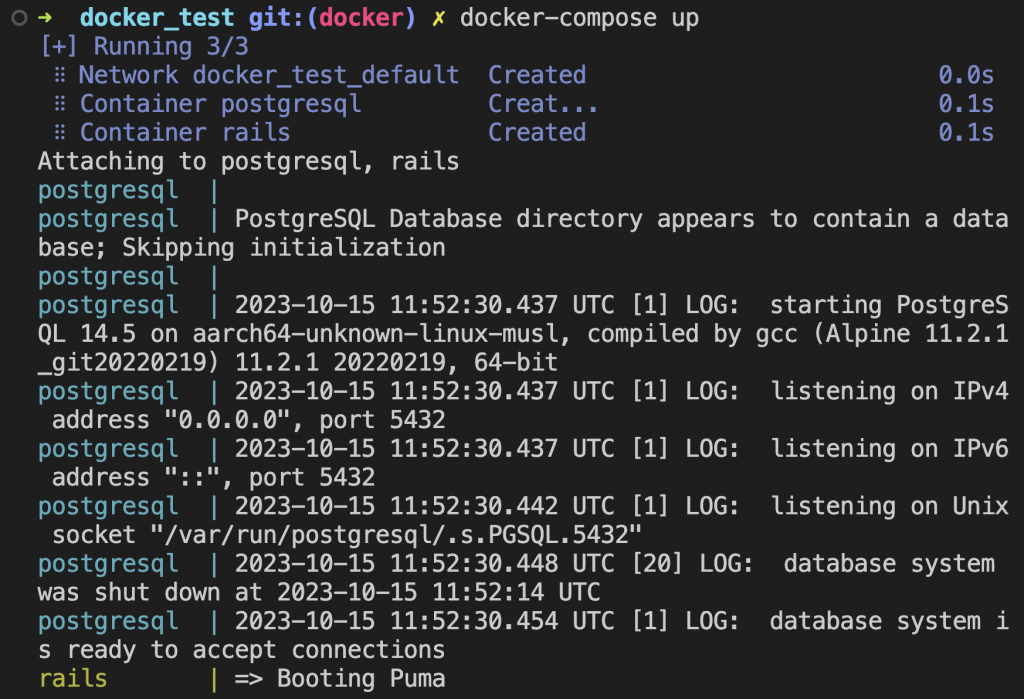Screen dimensions: 1024x699
Task: Click the docker-compose up command text
Action: pos(579,18)
